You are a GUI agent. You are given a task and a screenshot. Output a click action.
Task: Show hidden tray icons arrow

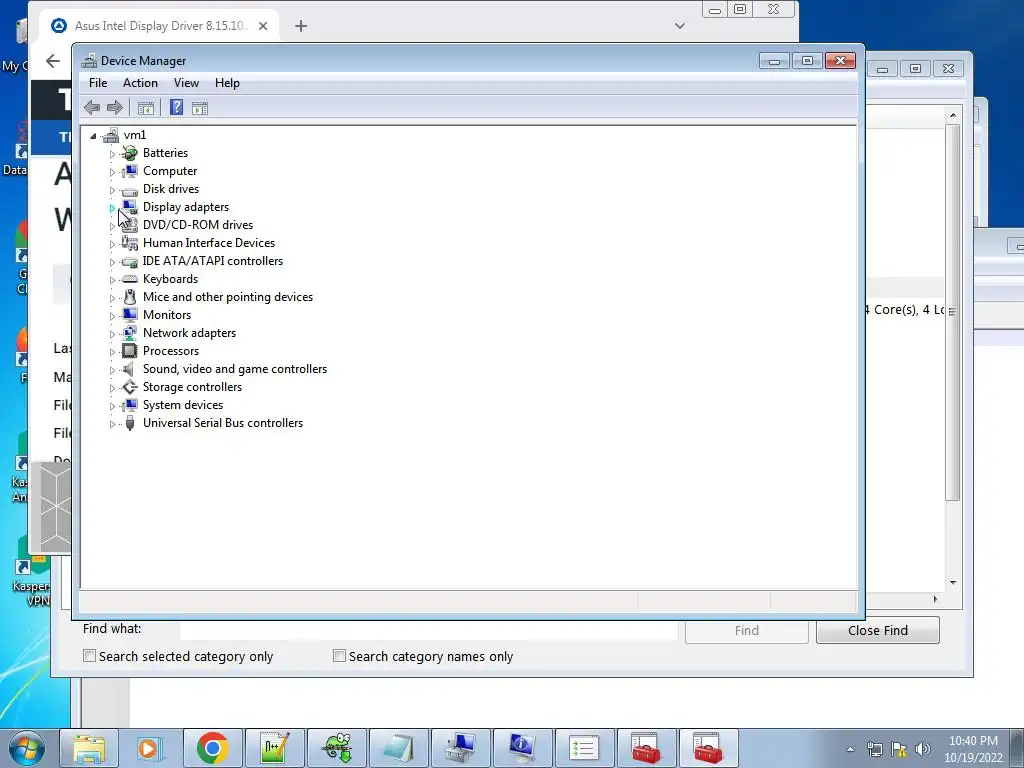point(850,750)
